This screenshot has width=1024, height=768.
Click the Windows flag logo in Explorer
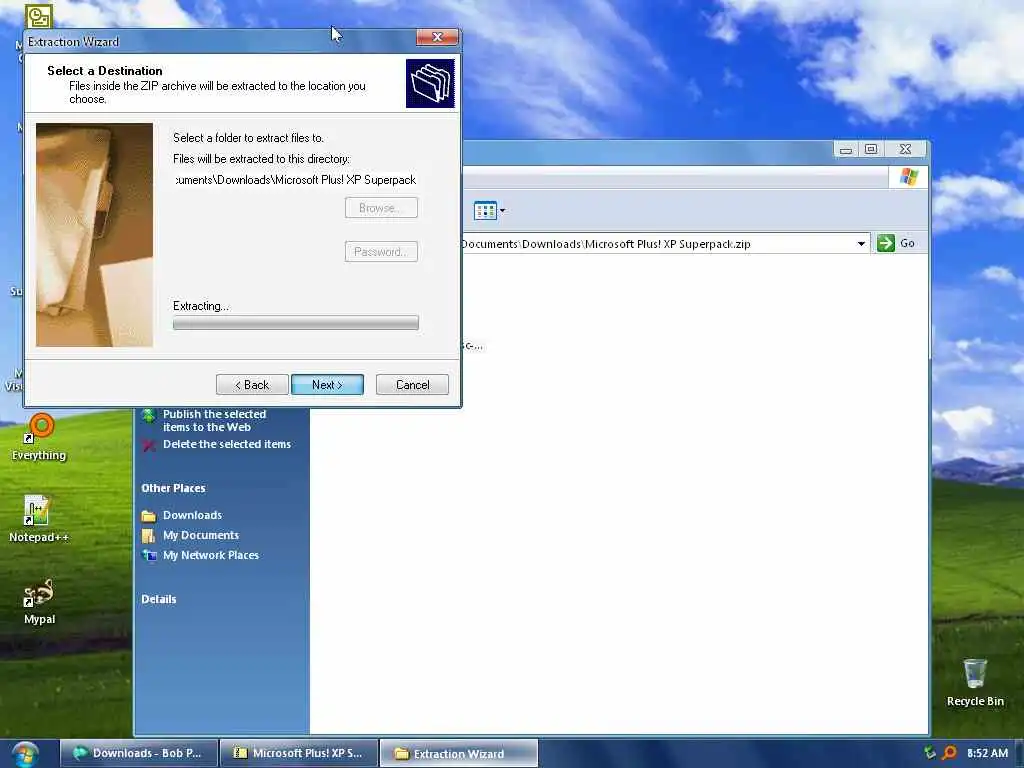908,177
